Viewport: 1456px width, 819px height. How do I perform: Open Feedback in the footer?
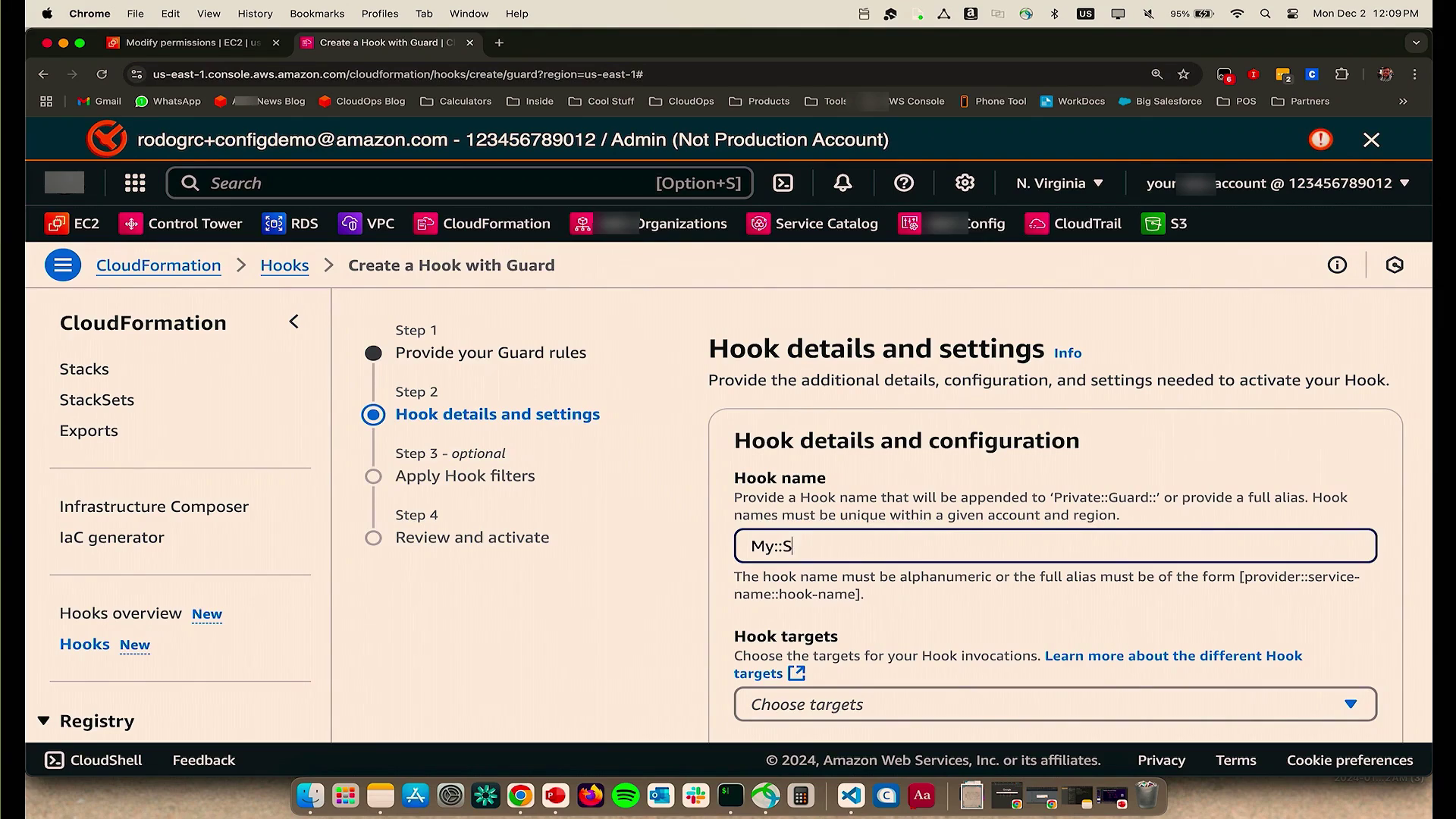click(204, 760)
